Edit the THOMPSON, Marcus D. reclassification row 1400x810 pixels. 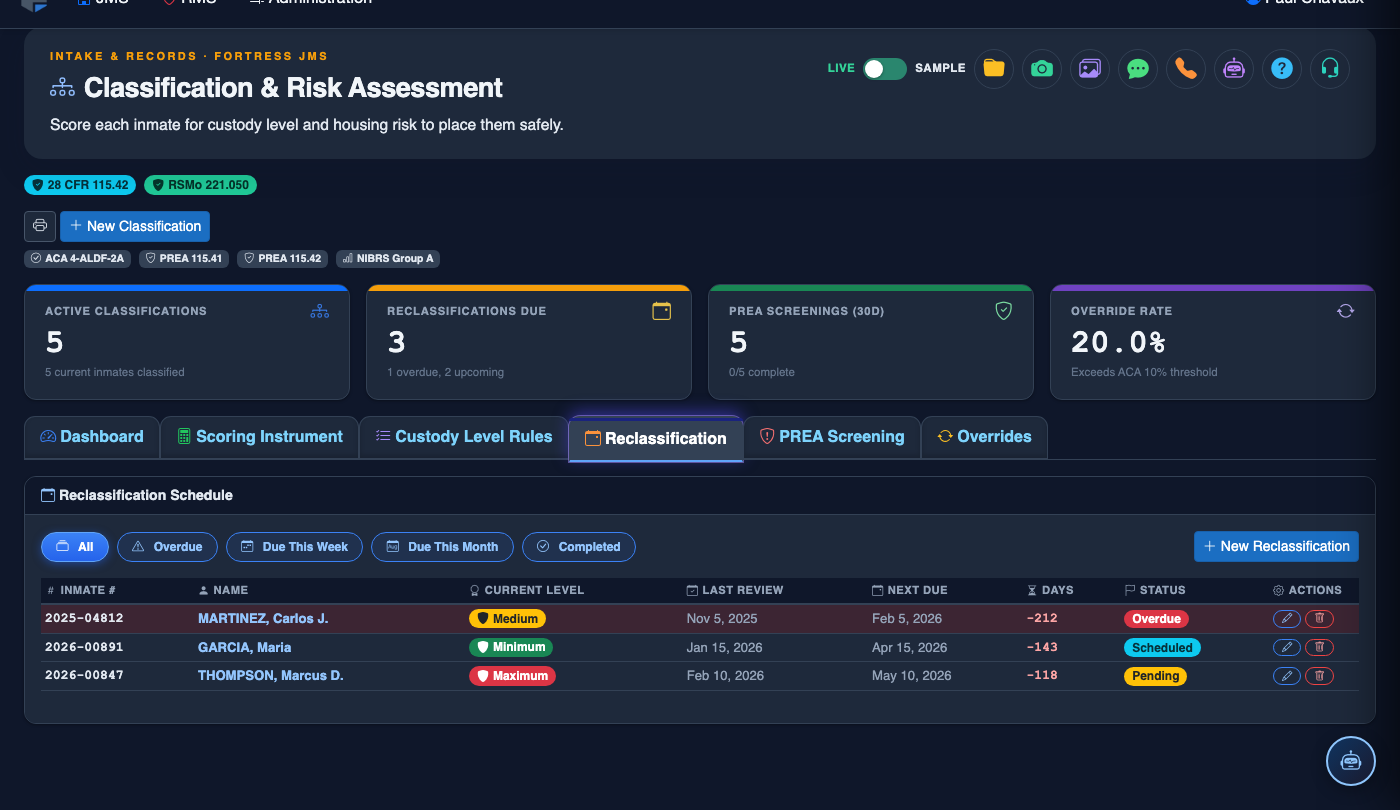click(x=1287, y=676)
